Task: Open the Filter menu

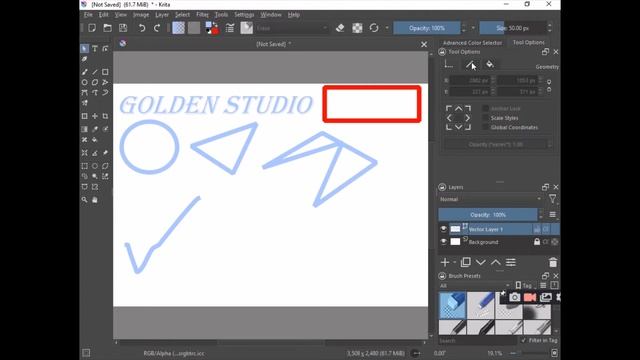Action: [202, 15]
